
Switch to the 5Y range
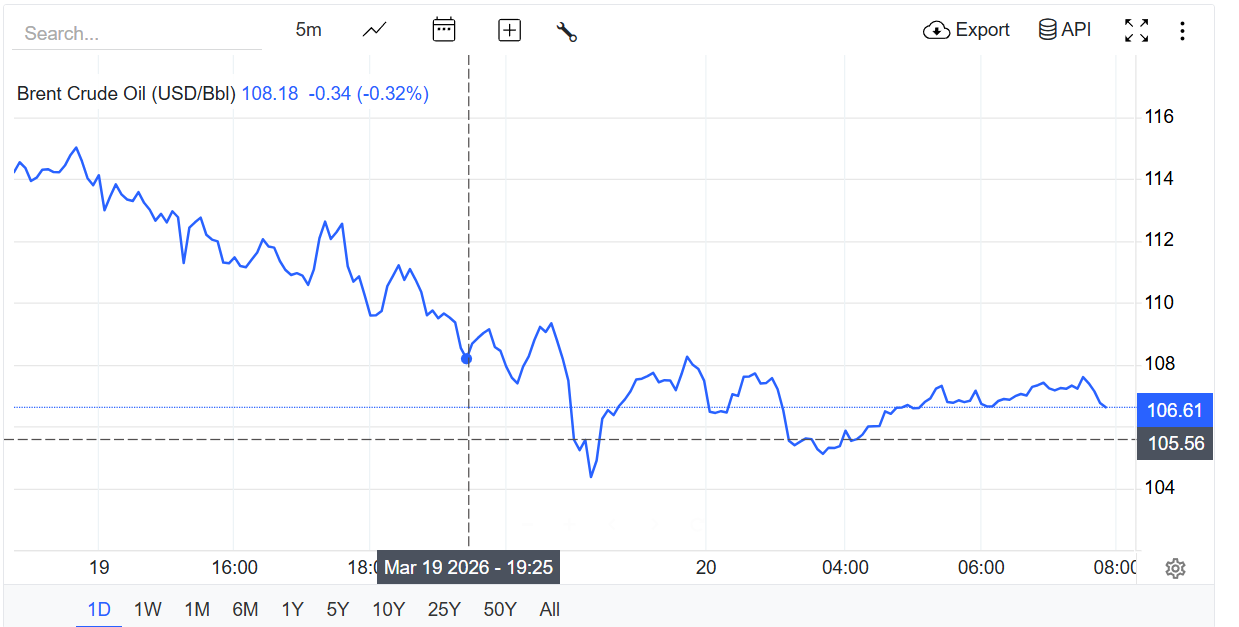click(x=338, y=609)
